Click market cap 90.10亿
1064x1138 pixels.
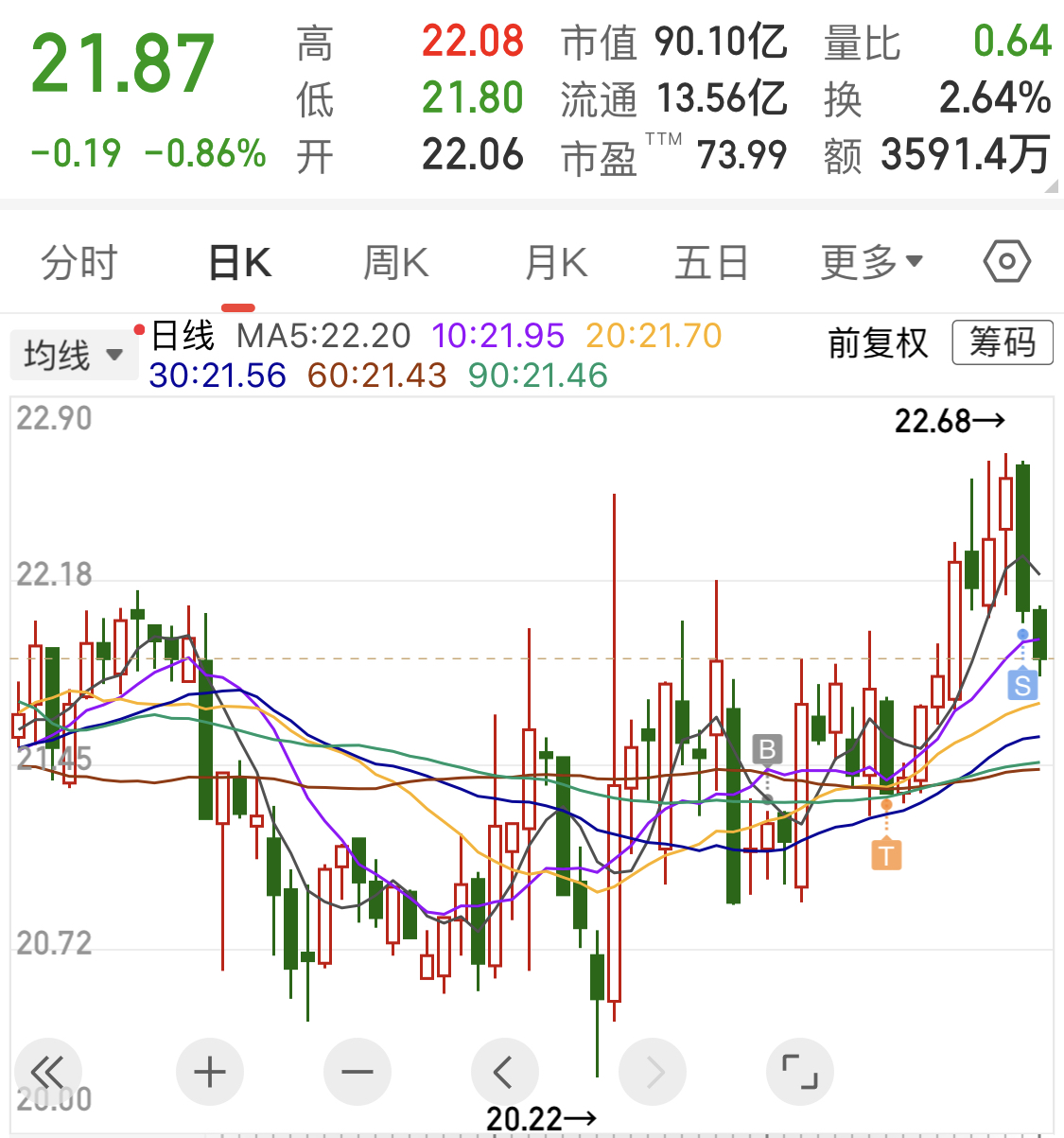[x=721, y=42]
